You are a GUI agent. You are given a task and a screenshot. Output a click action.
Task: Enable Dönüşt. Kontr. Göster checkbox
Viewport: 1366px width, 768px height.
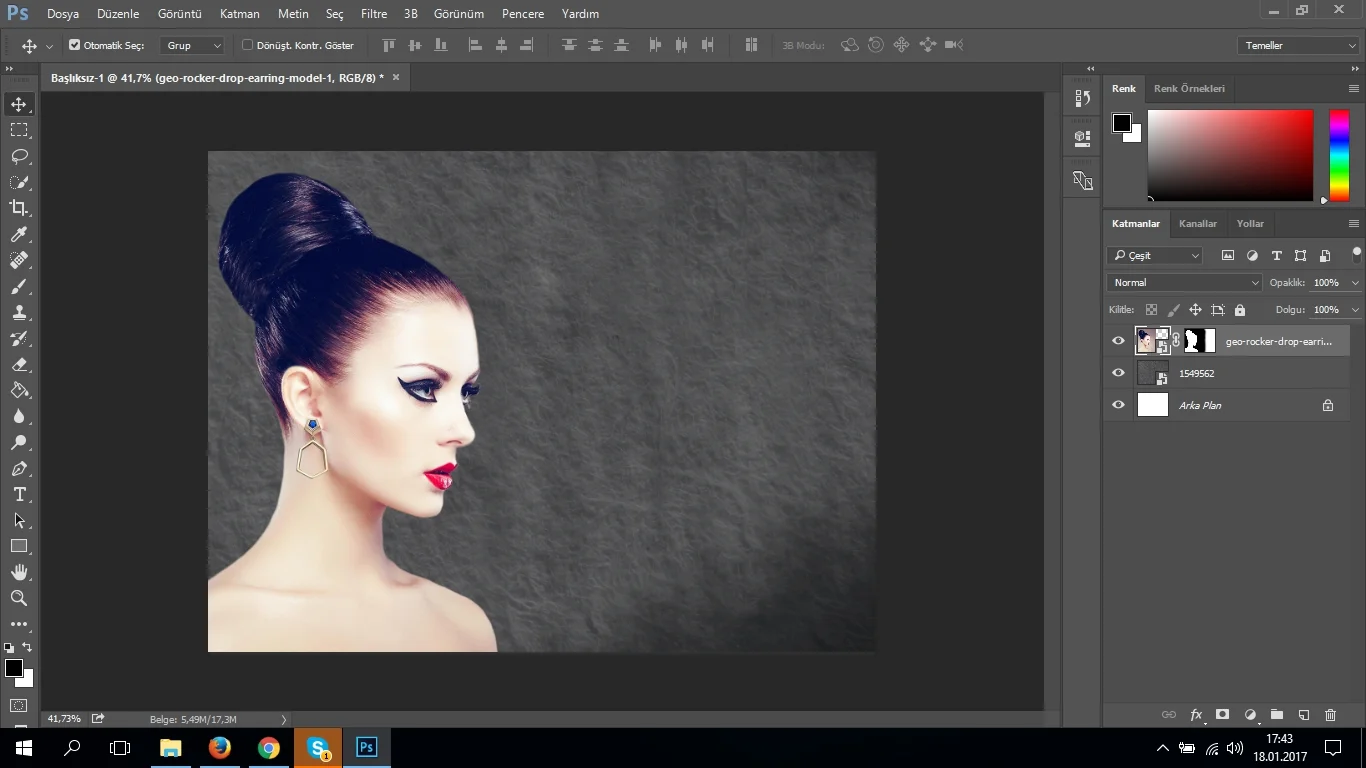247,45
